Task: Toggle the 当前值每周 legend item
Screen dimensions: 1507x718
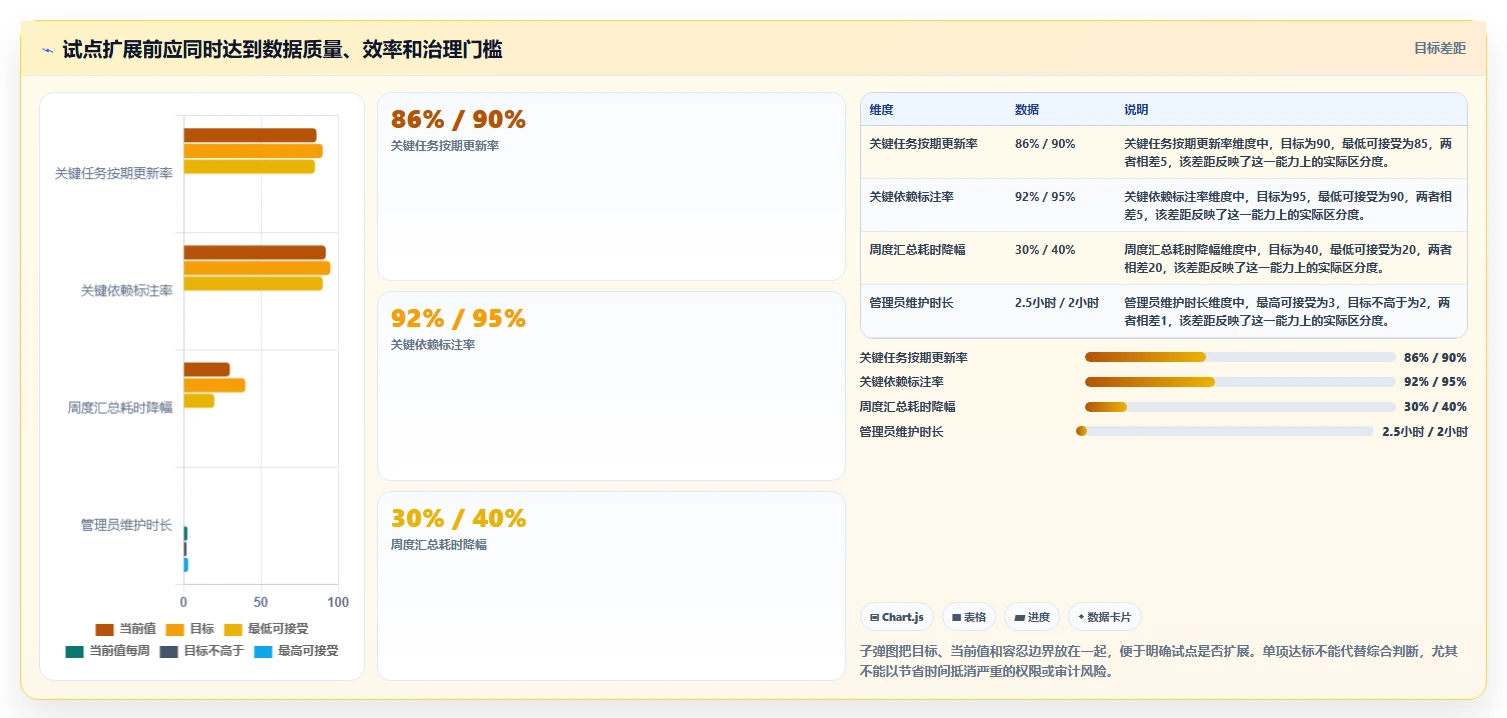Action: click(107, 651)
